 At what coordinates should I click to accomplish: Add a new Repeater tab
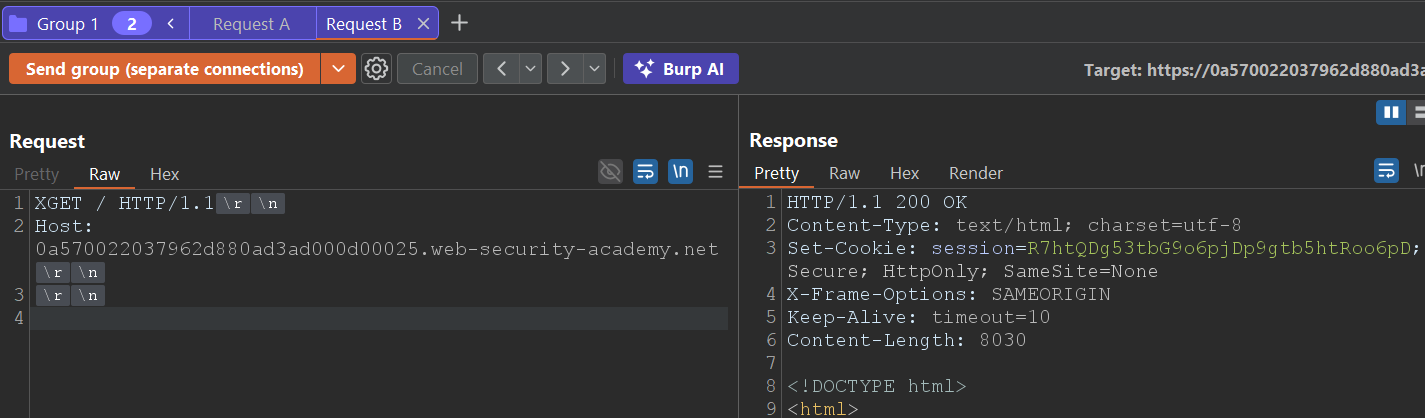(458, 23)
